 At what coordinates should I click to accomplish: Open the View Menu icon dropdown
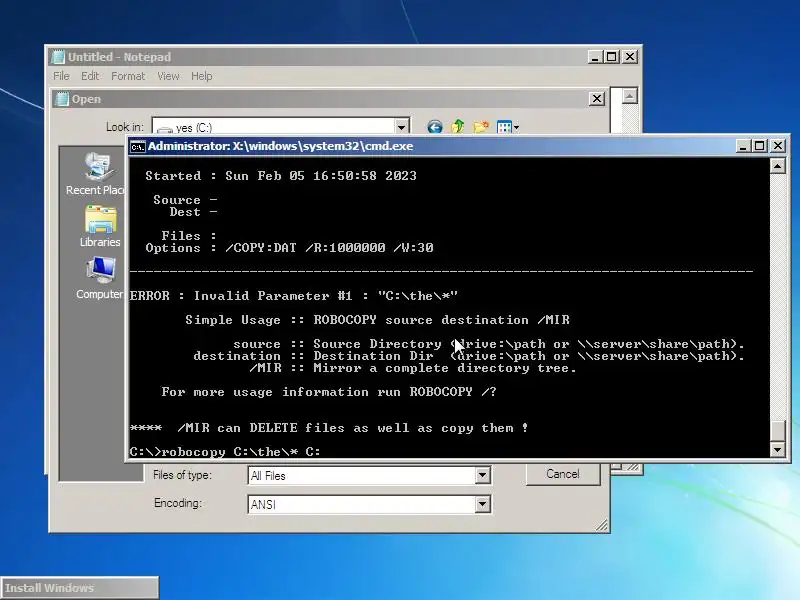coord(508,127)
